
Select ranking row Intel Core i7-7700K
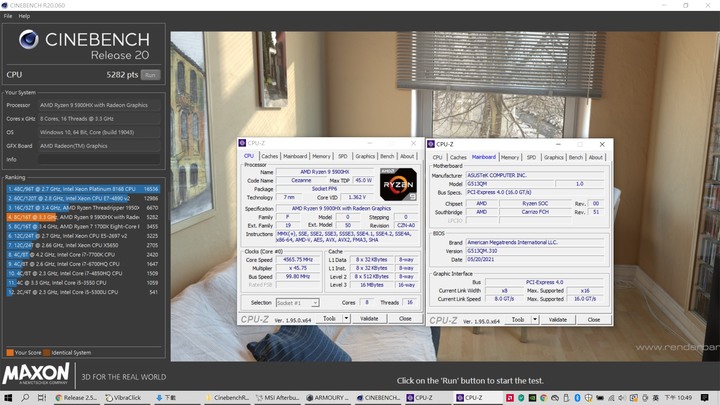click(83, 254)
